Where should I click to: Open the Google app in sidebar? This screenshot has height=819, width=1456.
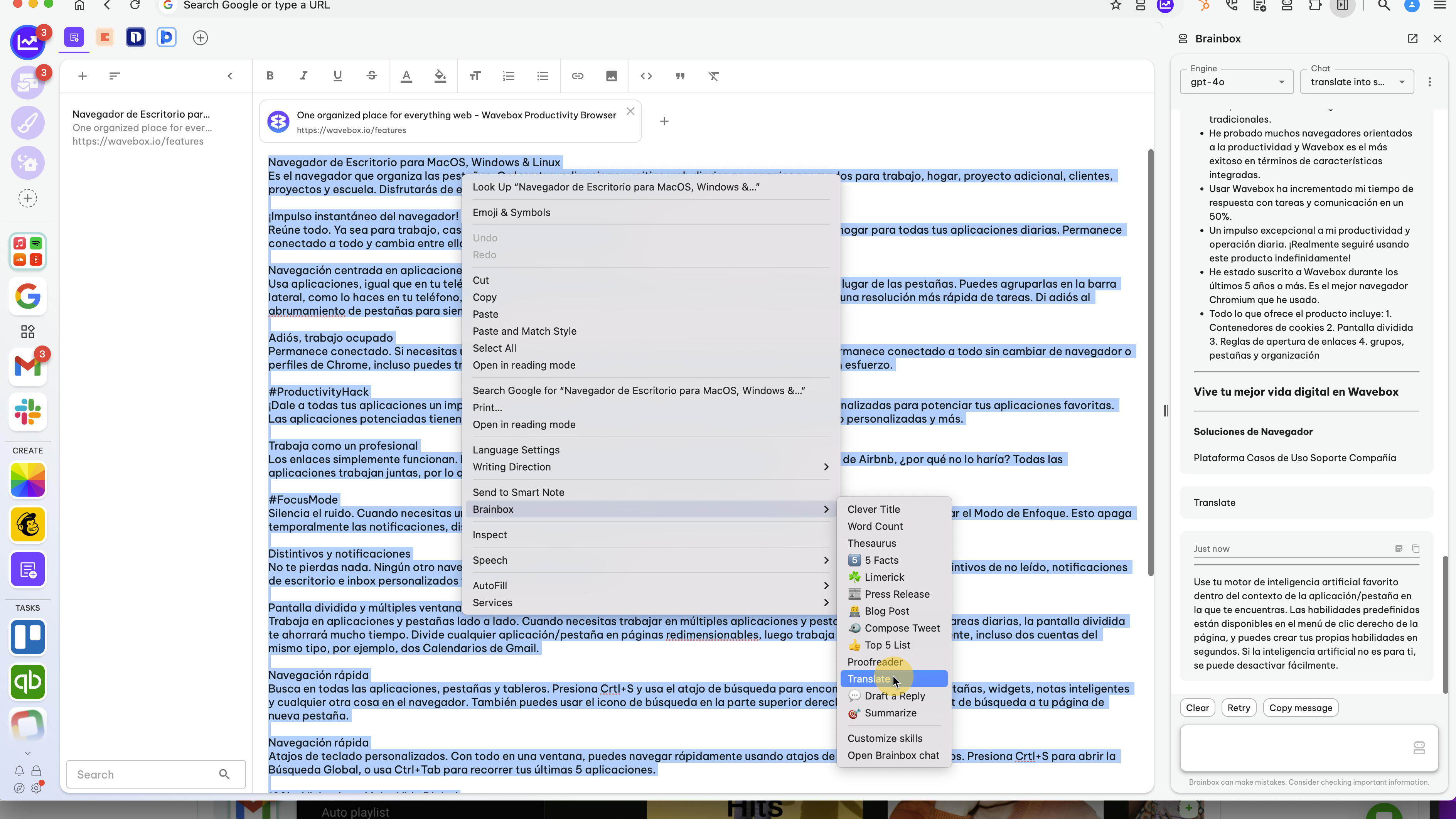coord(28,296)
